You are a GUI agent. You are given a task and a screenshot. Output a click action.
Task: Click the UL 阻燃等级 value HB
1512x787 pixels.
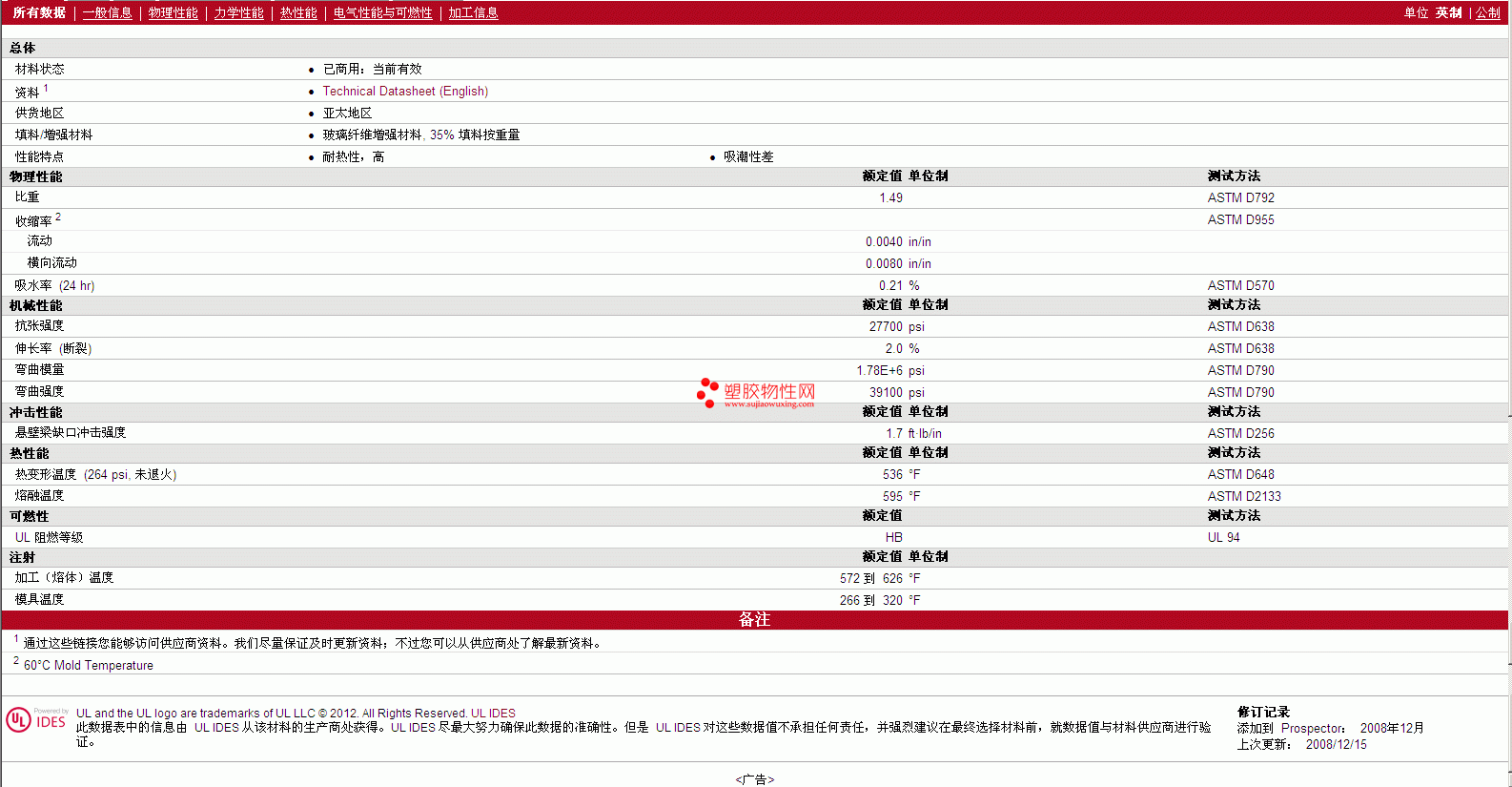click(x=893, y=538)
